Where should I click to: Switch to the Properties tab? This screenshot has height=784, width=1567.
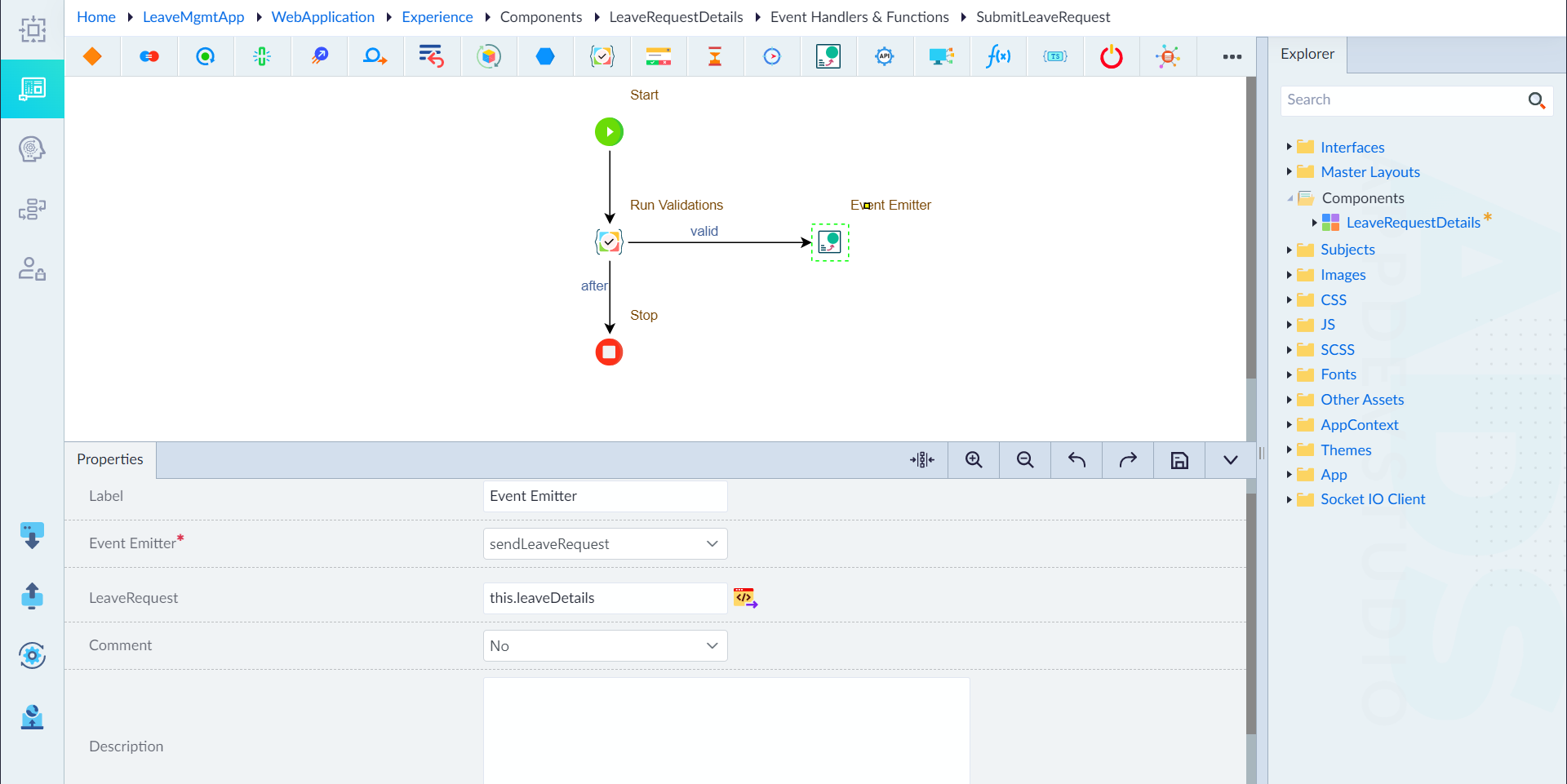pos(110,459)
